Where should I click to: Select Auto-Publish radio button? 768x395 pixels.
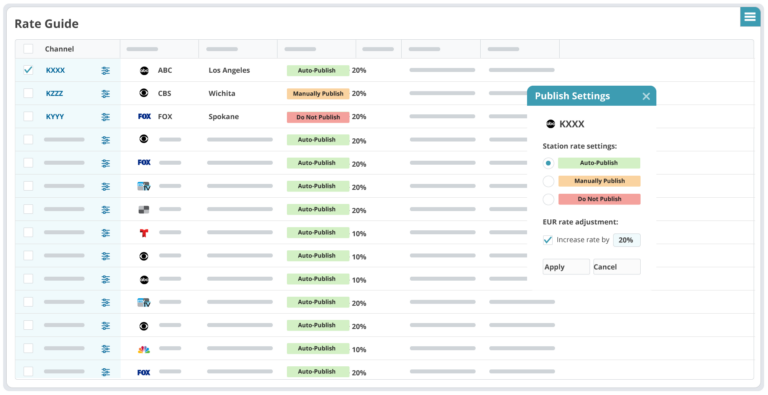point(548,163)
